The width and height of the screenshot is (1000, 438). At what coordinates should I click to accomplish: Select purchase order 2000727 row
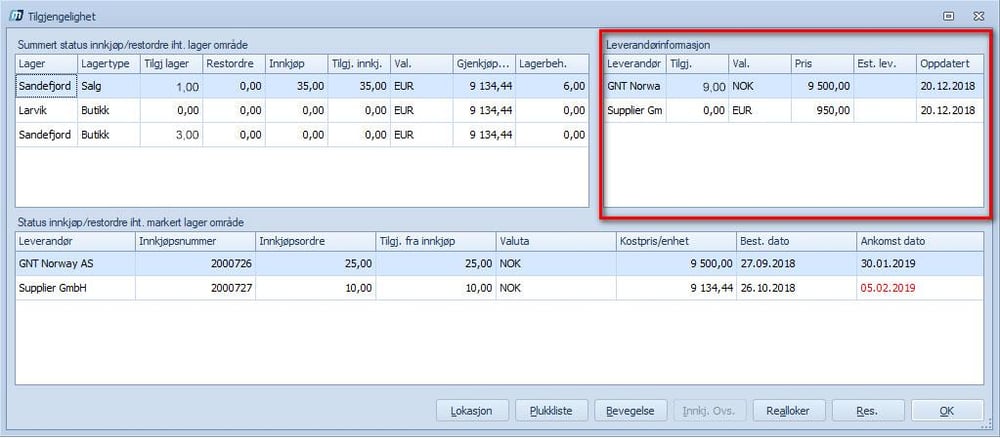pos(500,288)
